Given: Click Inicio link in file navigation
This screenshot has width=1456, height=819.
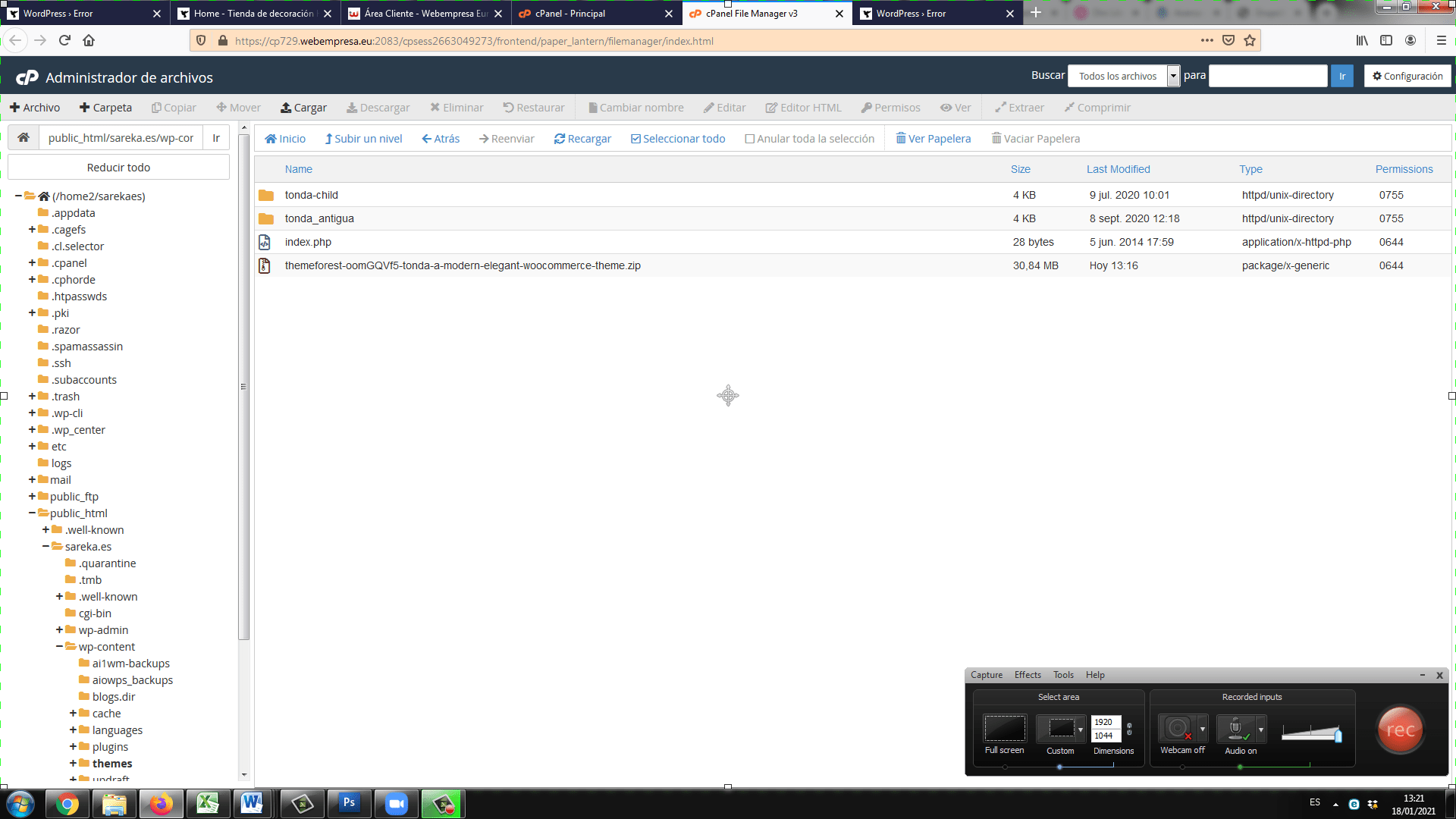Looking at the screenshot, I should click(285, 139).
